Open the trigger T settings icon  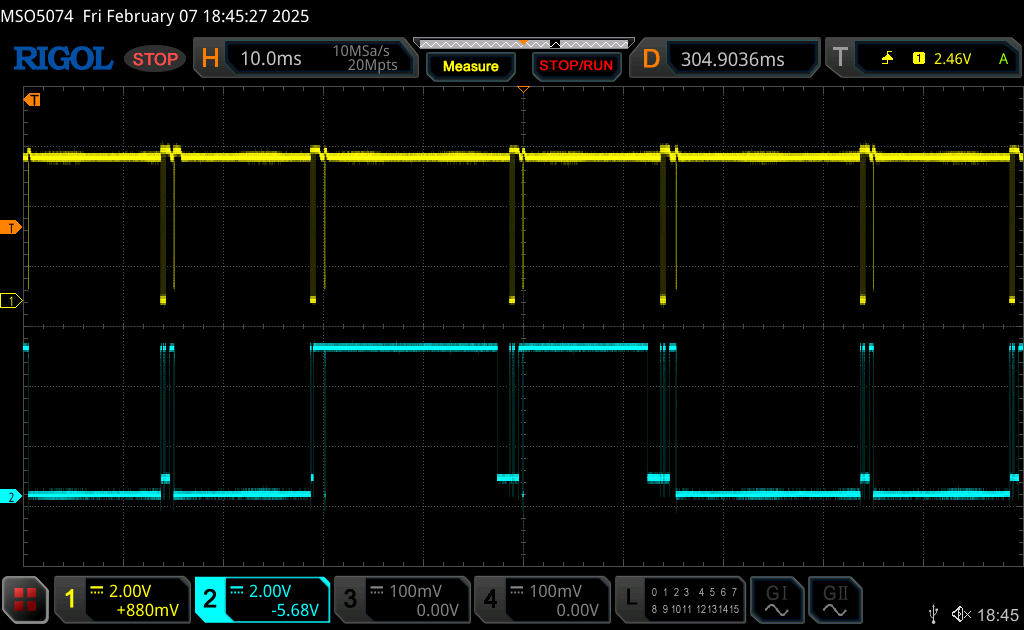coord(840,58)
